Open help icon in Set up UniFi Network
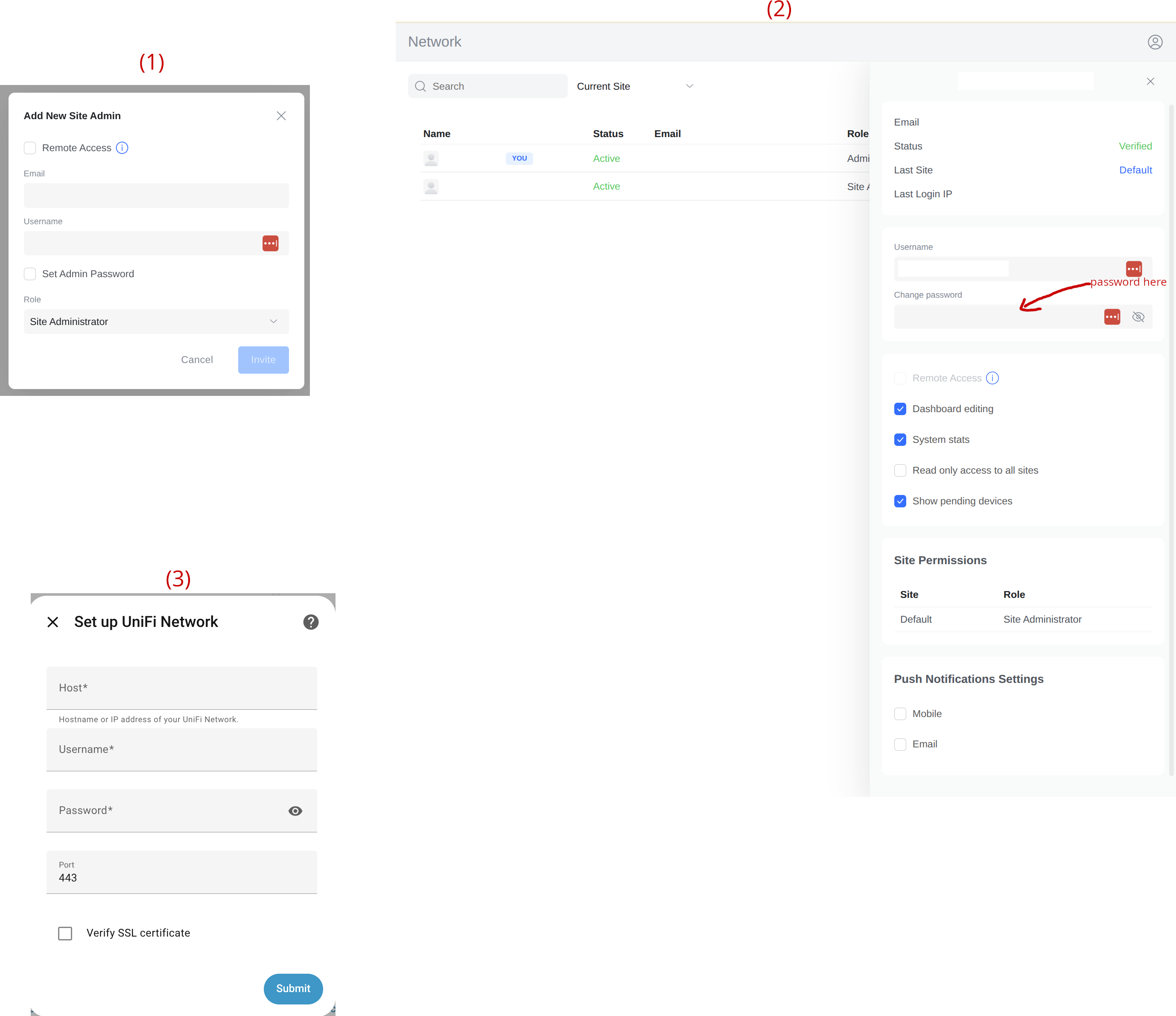This screenshot has width=1176, height=1016. click(x=310, y=622)
